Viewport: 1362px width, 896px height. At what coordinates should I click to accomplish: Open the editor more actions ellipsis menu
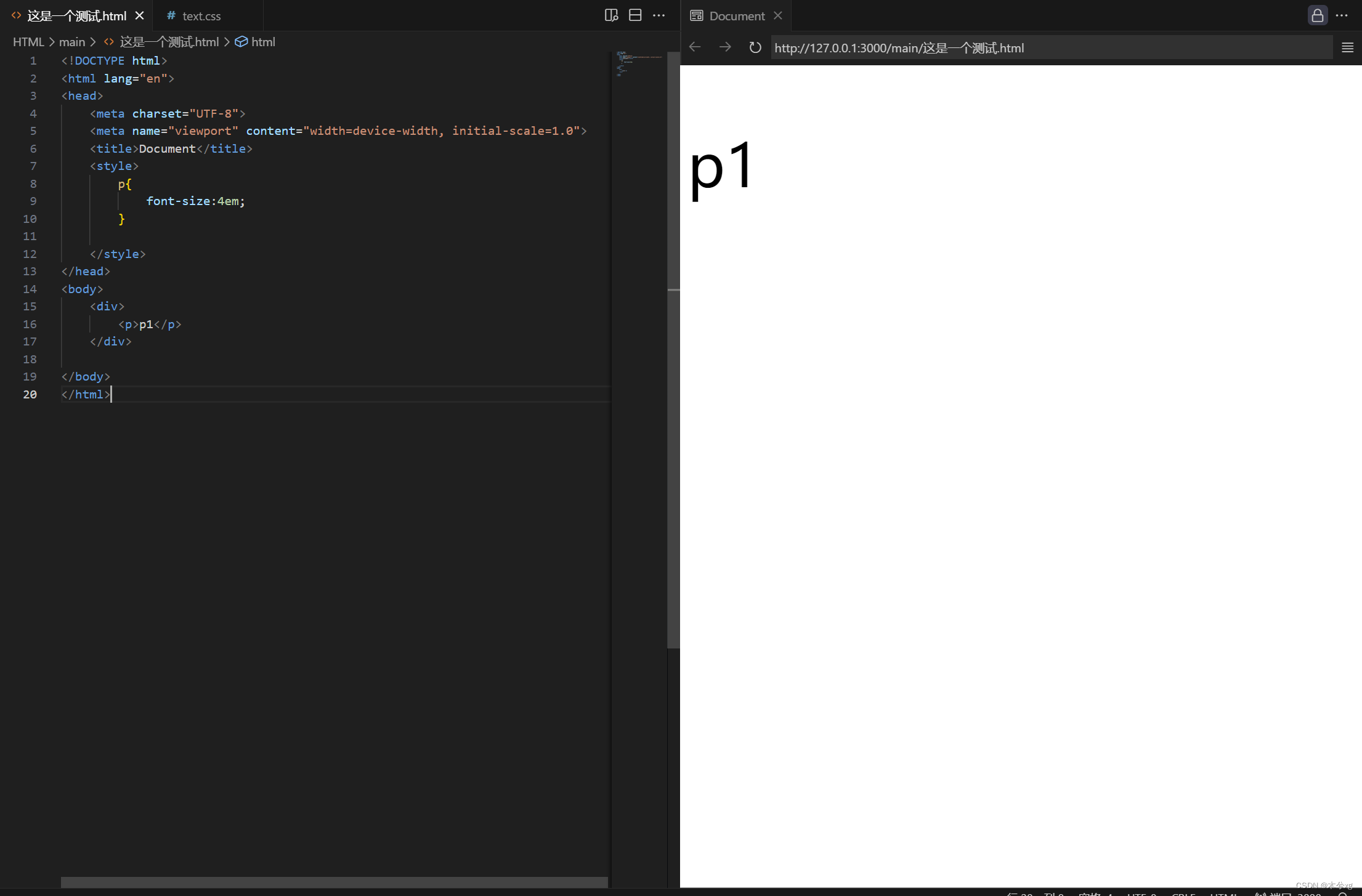pyautogui.click(x=659, y=15)
